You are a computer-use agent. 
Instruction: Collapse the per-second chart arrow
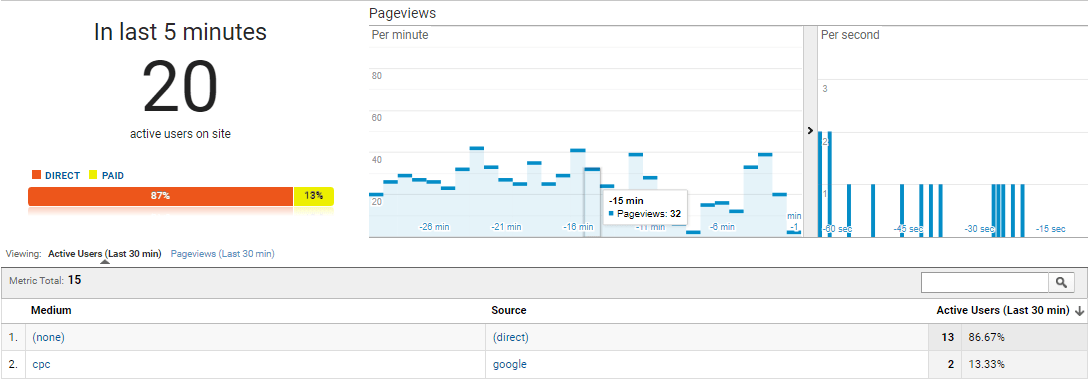(x=810, y=130)
